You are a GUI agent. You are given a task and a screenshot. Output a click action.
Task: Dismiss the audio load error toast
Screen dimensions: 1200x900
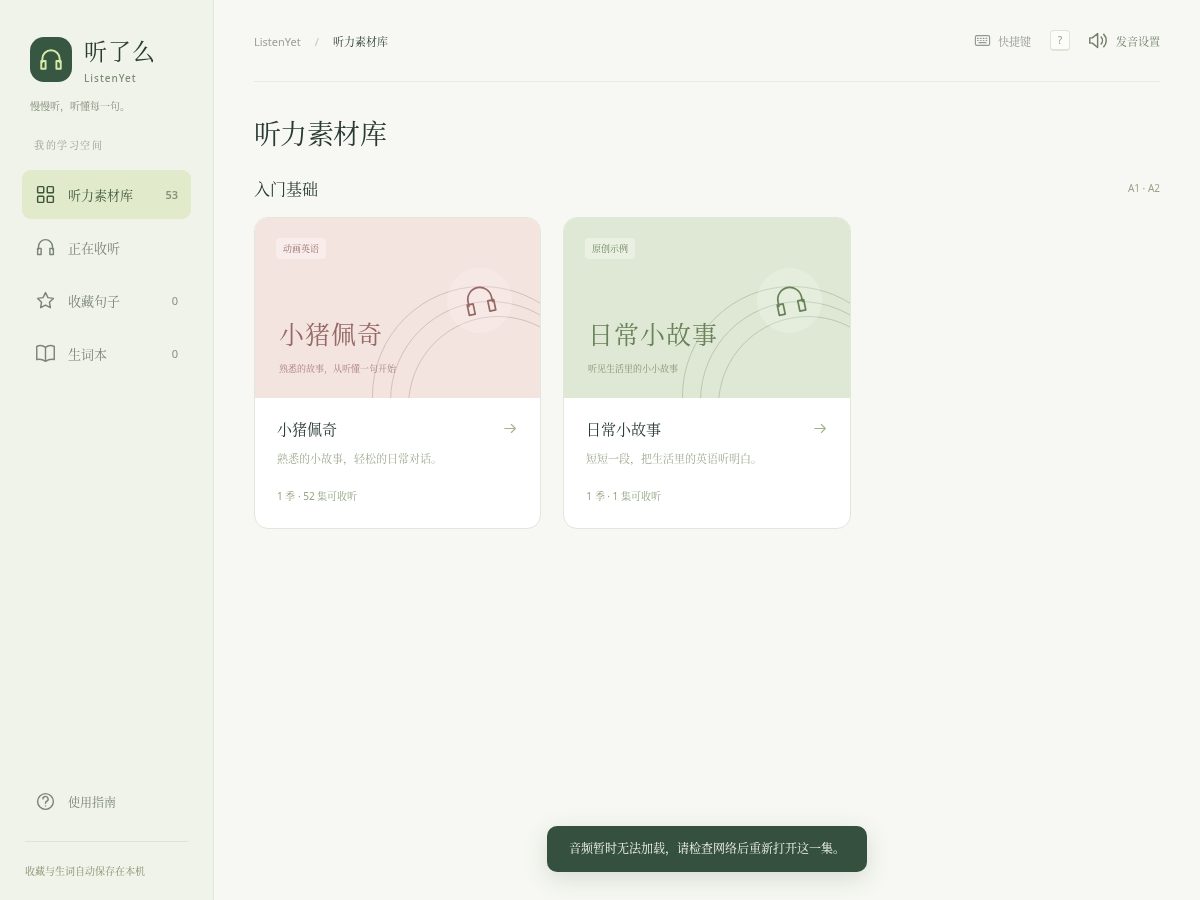(707, 849)
